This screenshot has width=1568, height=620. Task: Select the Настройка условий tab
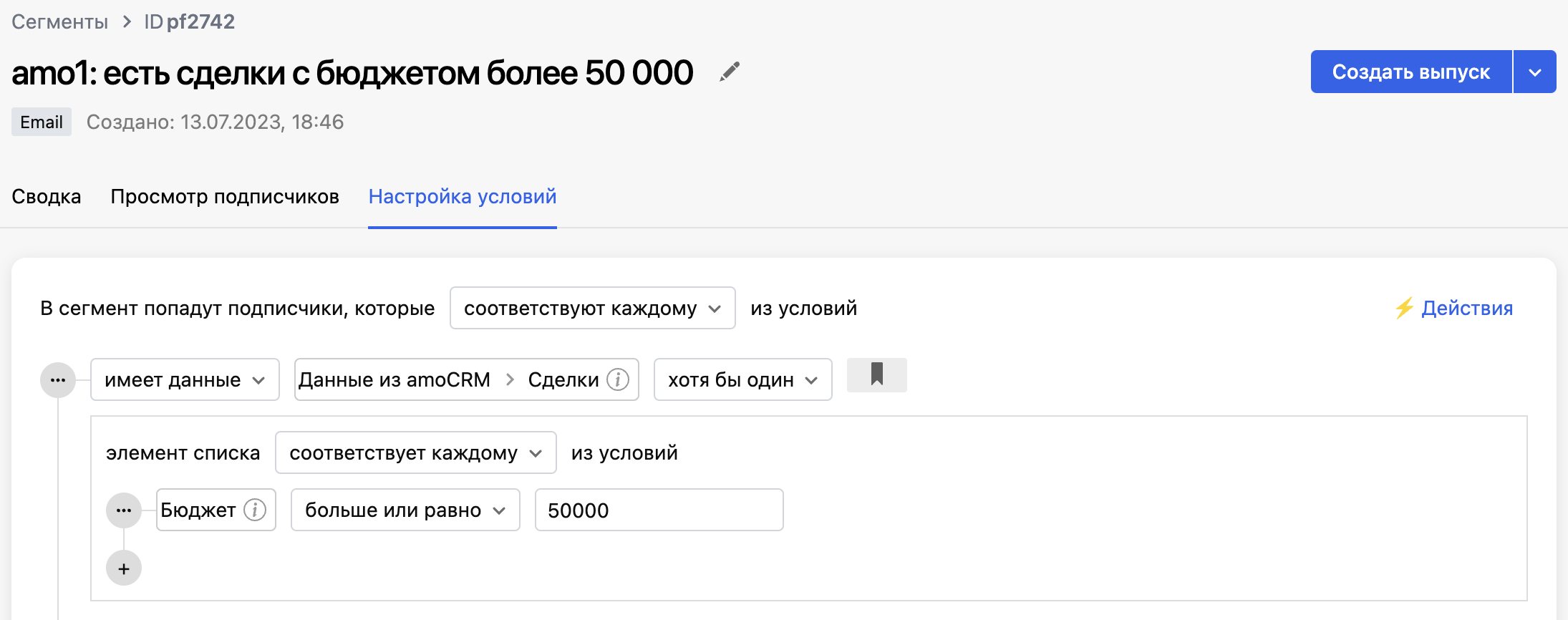(463, 197)
